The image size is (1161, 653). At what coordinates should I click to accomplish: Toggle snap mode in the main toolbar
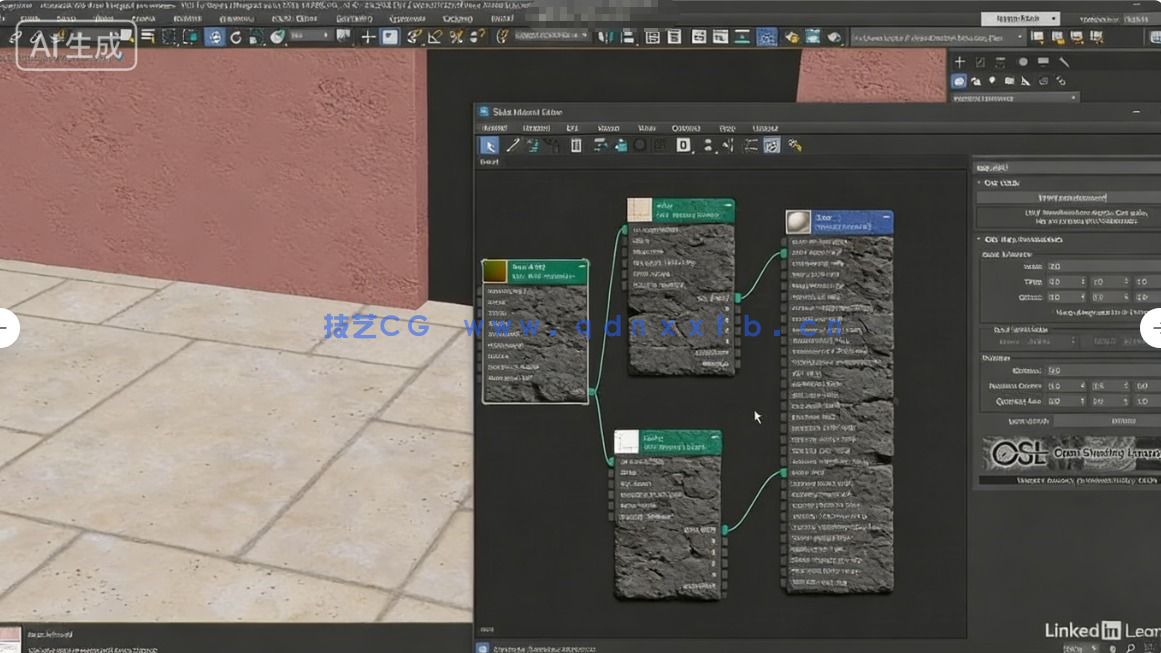[x=413, y=36]
